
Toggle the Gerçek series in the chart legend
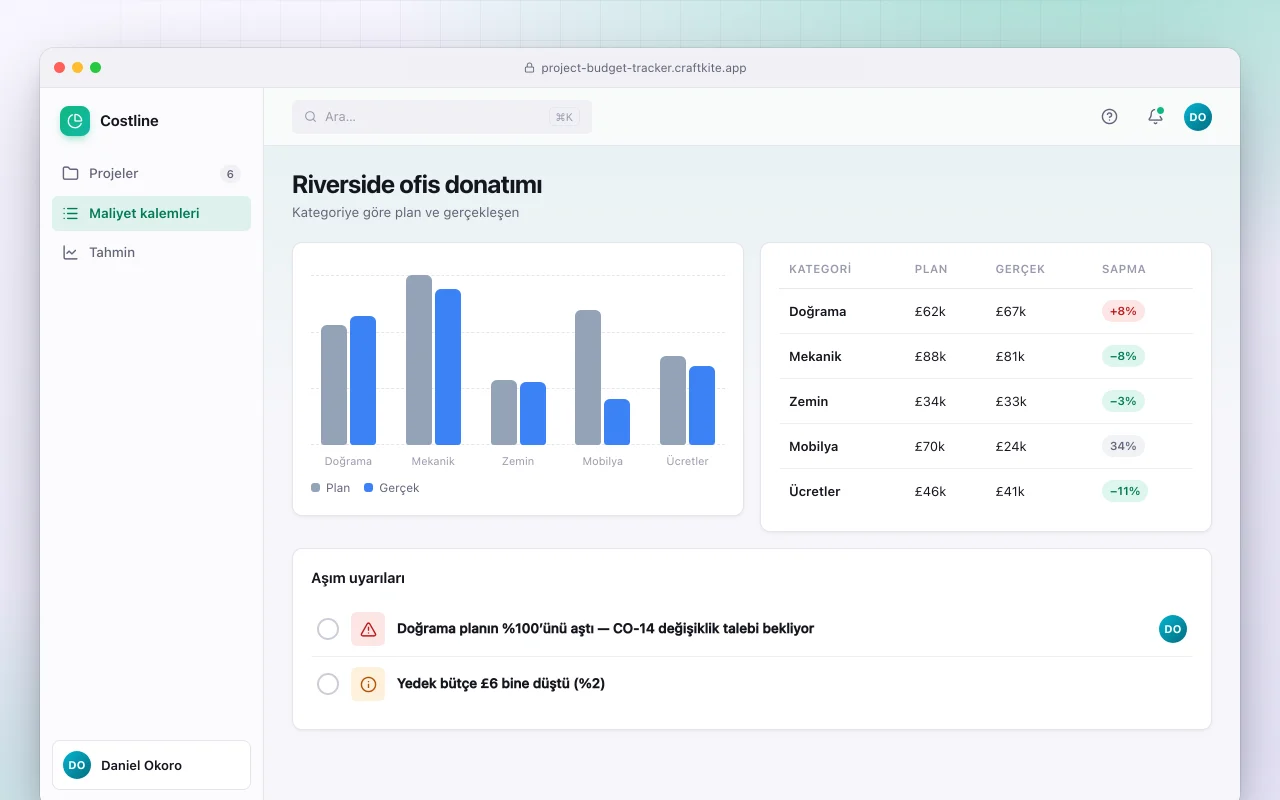point(392,488)
